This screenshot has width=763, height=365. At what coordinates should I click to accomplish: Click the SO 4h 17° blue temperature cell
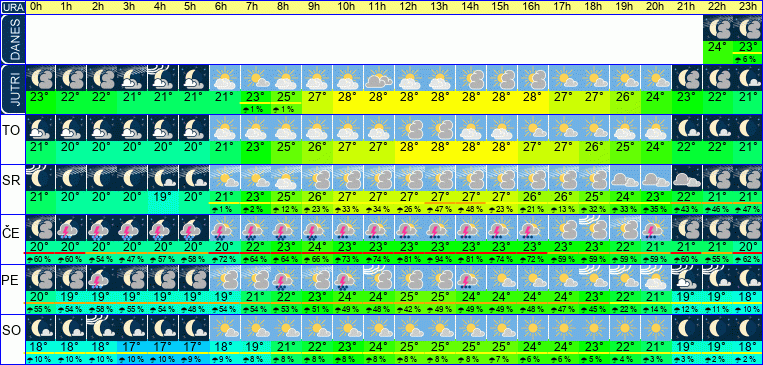pyautogui.click(x=163, y=346)
